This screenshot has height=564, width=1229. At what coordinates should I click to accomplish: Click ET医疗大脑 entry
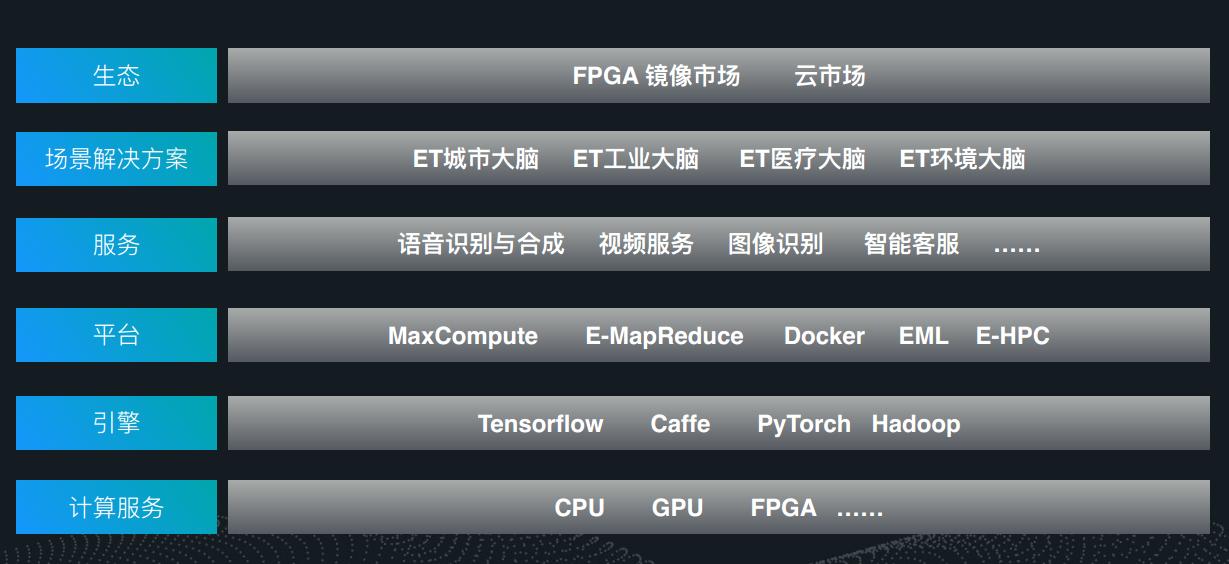pos(802,159)
